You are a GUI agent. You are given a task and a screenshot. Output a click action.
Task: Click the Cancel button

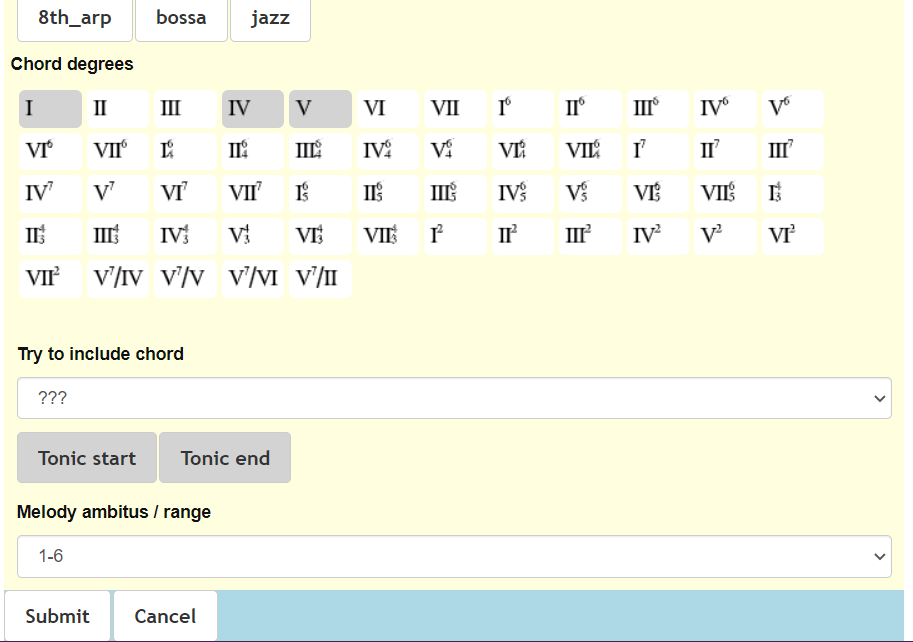[x=165, y=616]
